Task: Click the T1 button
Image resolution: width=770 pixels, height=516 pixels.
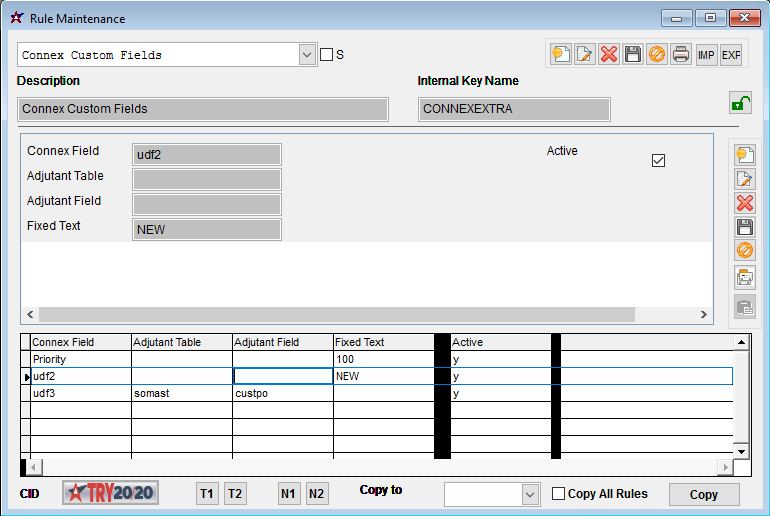Action: tap(207, 494)
